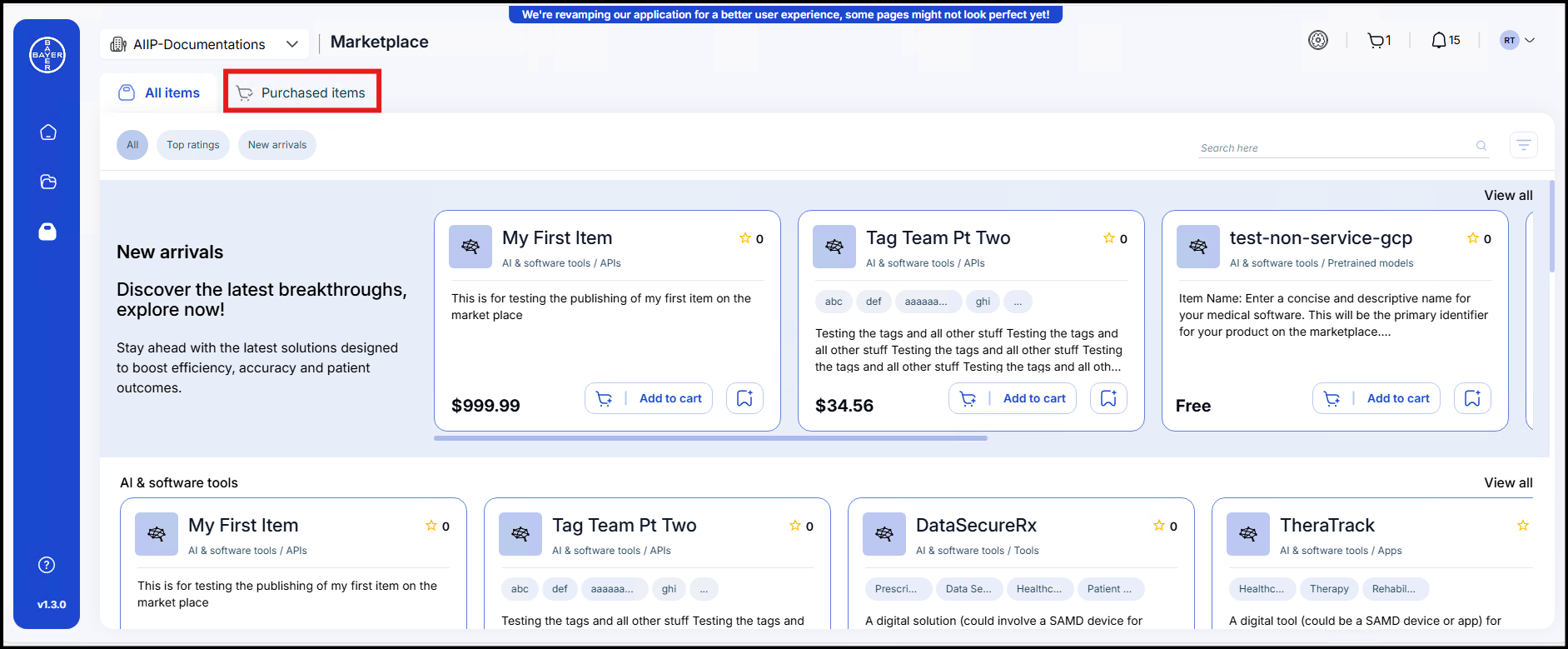Click DataSecureRx thumbnail icon
Screen dimensions: 1568x649
(x=884, y=534)
